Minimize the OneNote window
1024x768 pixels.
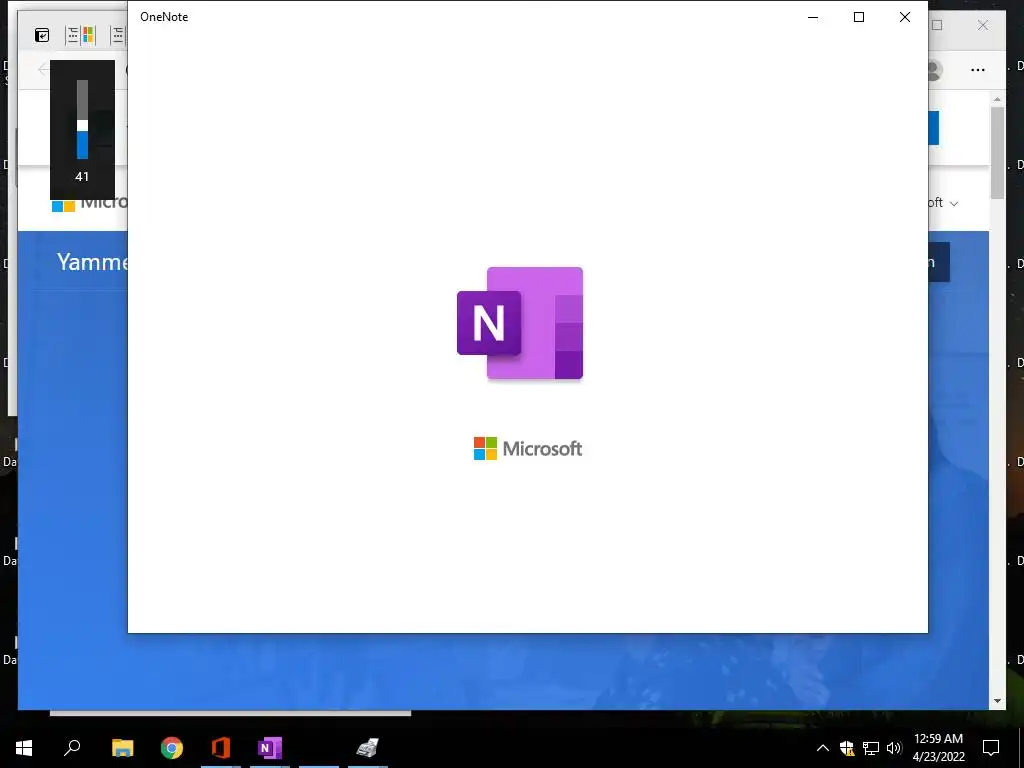point(813,17)
